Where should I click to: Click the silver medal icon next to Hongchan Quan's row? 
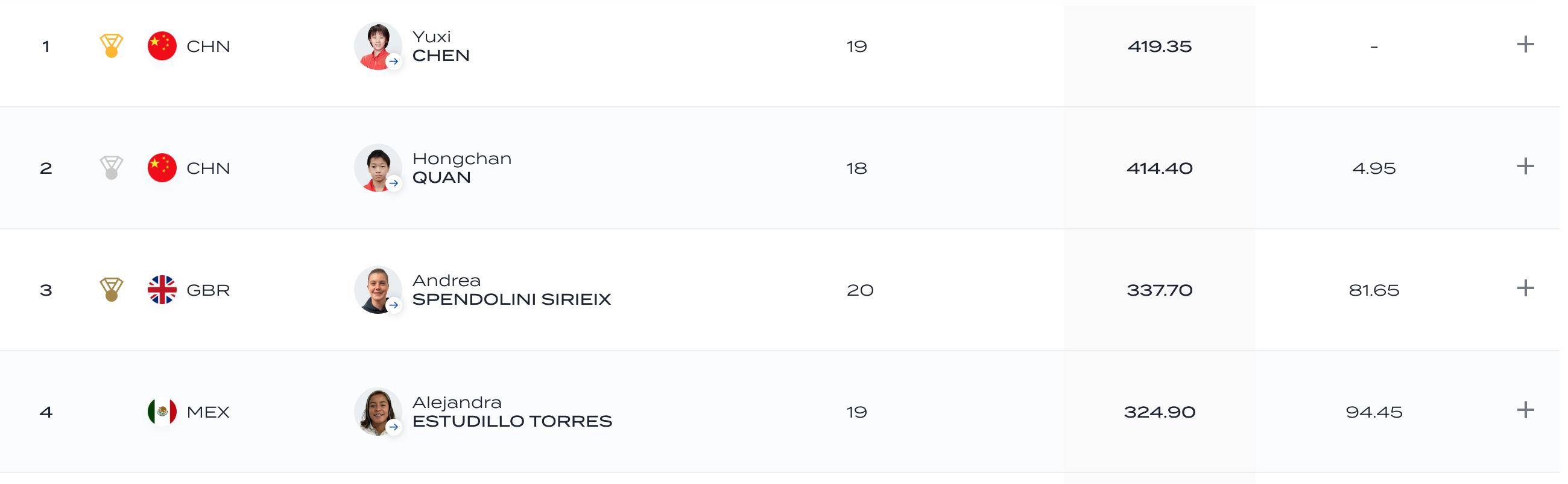(112, 167)
